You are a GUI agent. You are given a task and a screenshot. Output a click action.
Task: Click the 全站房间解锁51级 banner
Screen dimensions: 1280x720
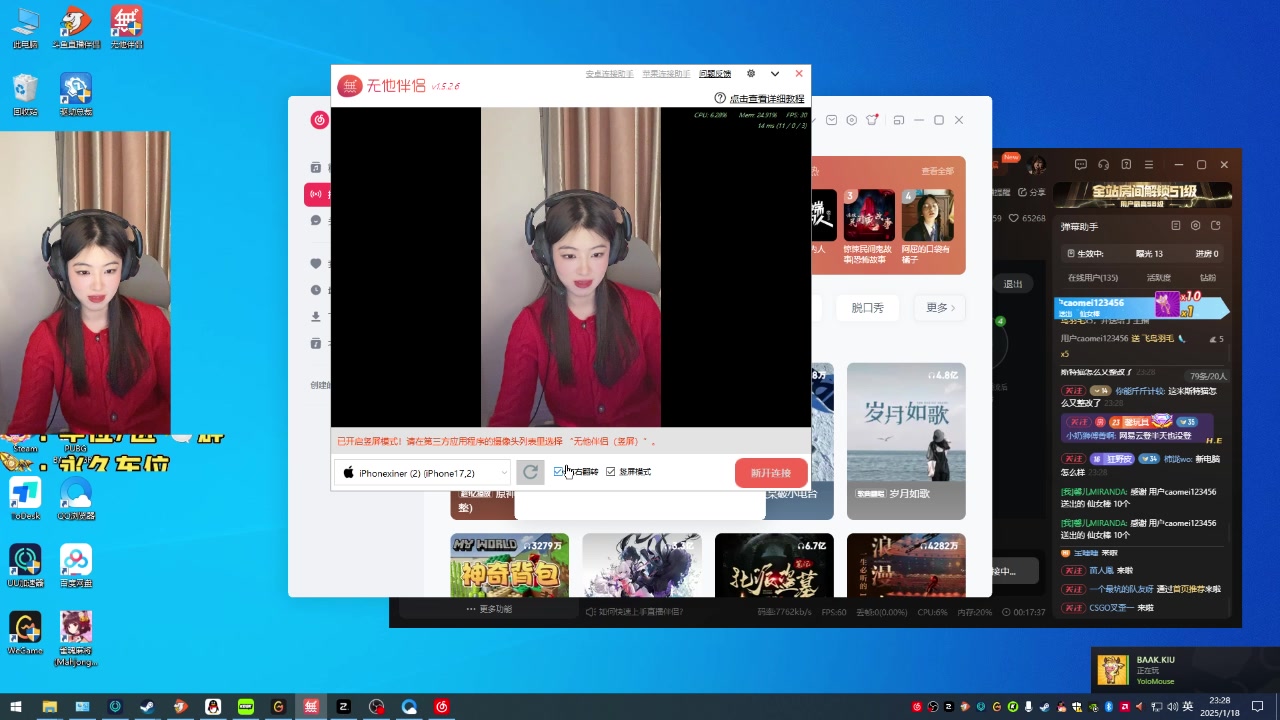click(1143, 194)
